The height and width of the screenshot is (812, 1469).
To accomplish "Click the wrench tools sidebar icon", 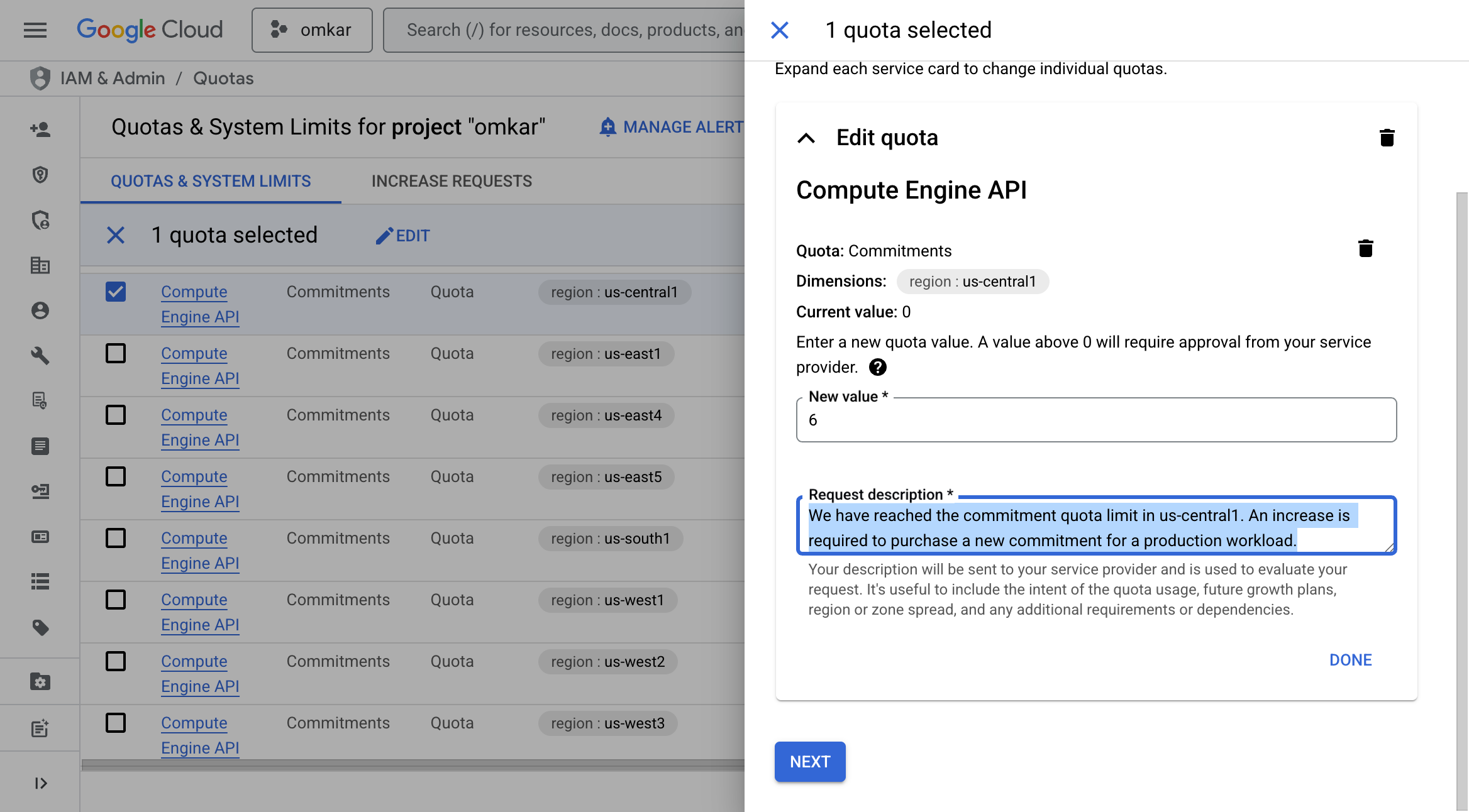I will 40,356.
